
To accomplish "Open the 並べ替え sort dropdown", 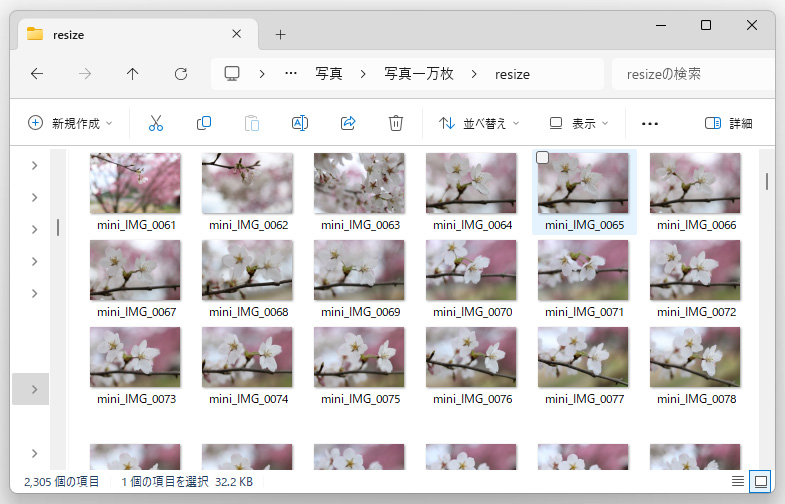I will pyautogui.click(x=479, y=123).
